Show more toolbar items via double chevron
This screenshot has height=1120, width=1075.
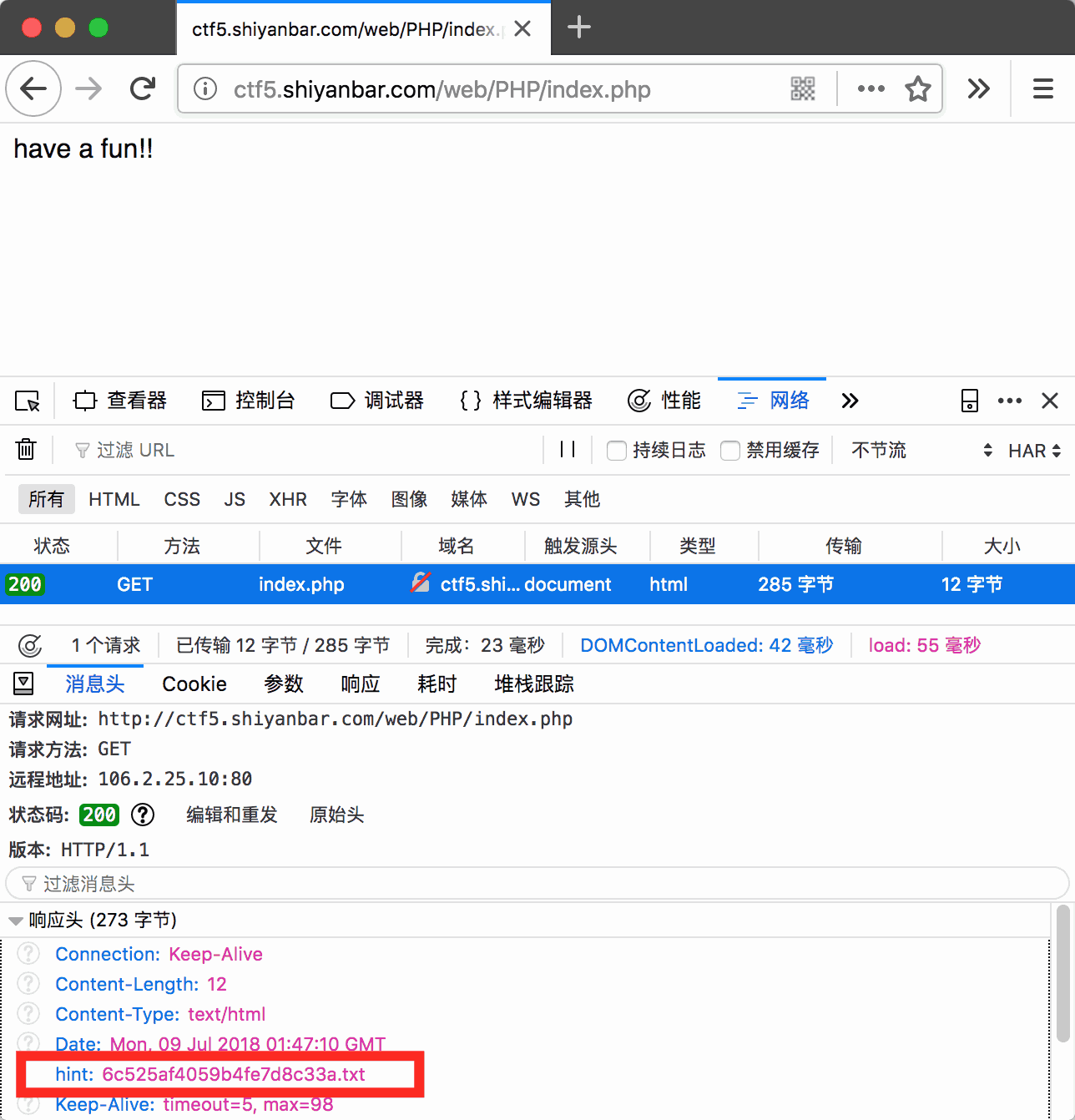978,88
